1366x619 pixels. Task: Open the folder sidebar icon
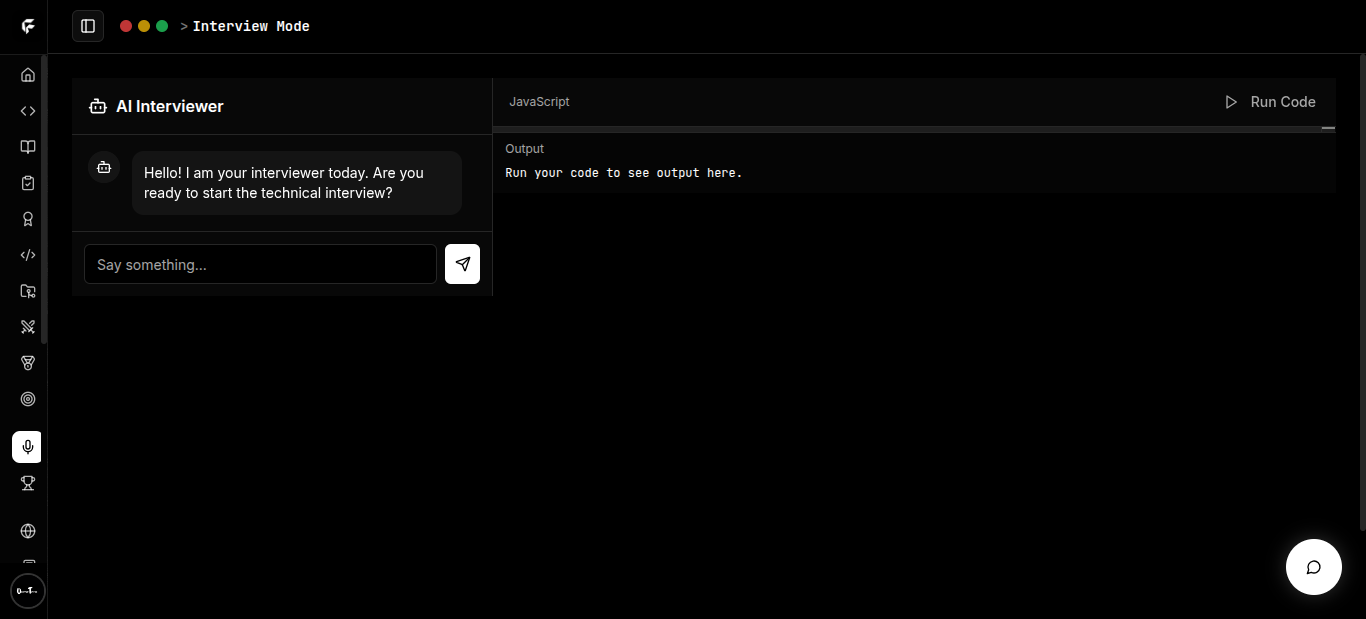[28, 291]
